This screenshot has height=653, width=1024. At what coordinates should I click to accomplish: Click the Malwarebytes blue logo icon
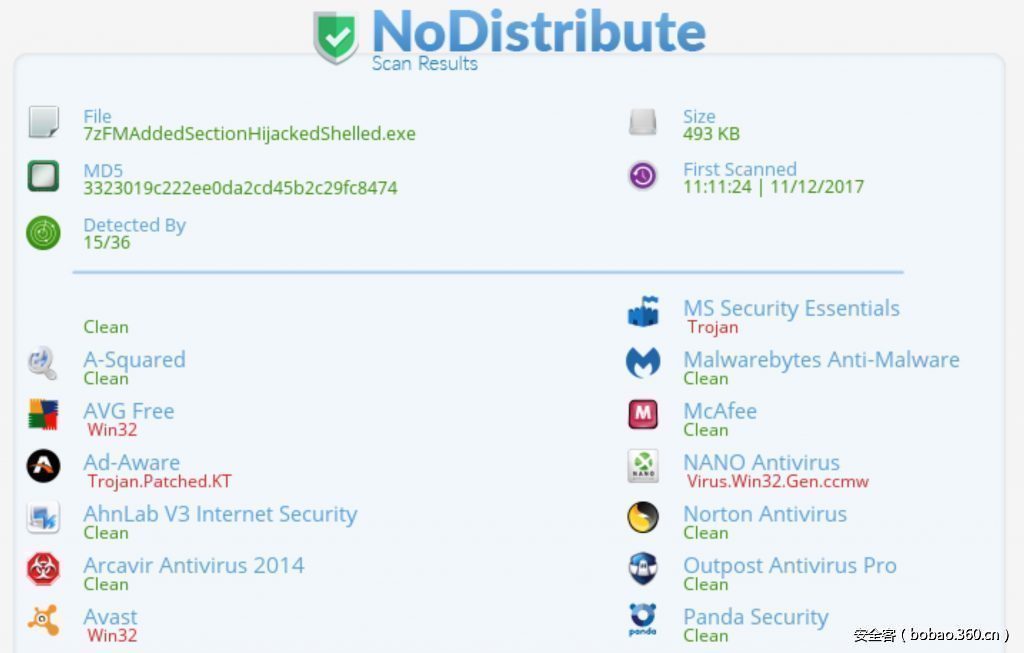pyautogui.click(x=643, y=363)
